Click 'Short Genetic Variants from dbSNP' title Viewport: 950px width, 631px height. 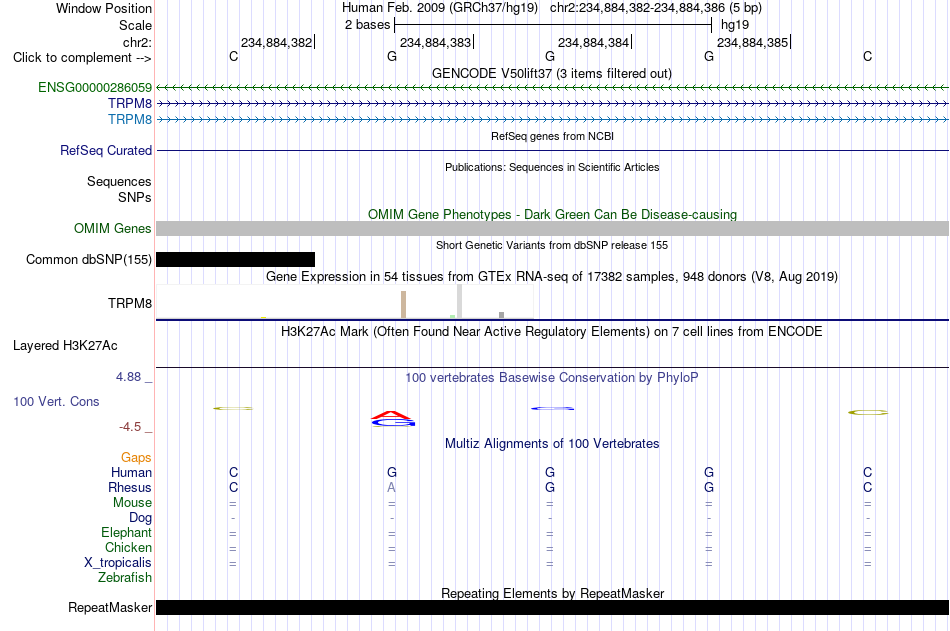(x=552, y=245)
